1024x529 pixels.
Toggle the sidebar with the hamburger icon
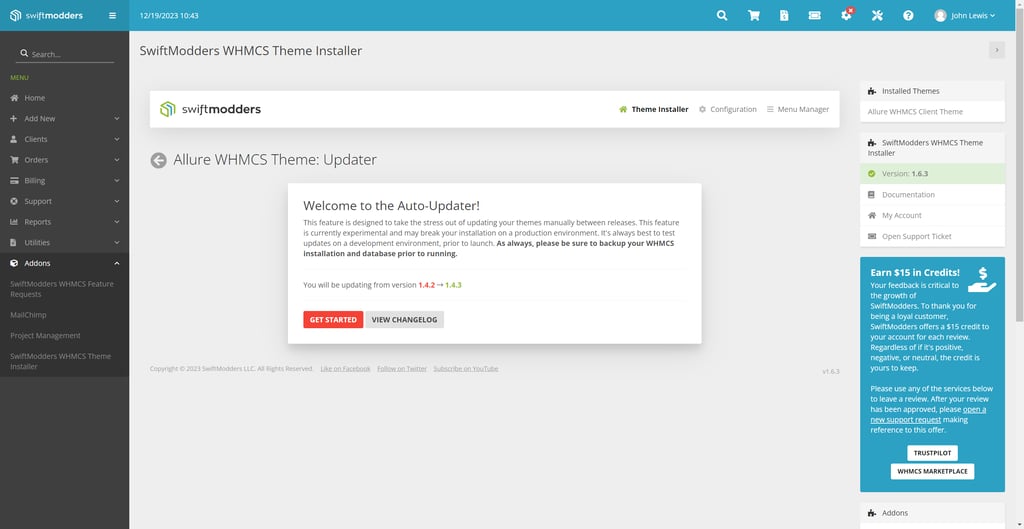(x=112, y=16)
